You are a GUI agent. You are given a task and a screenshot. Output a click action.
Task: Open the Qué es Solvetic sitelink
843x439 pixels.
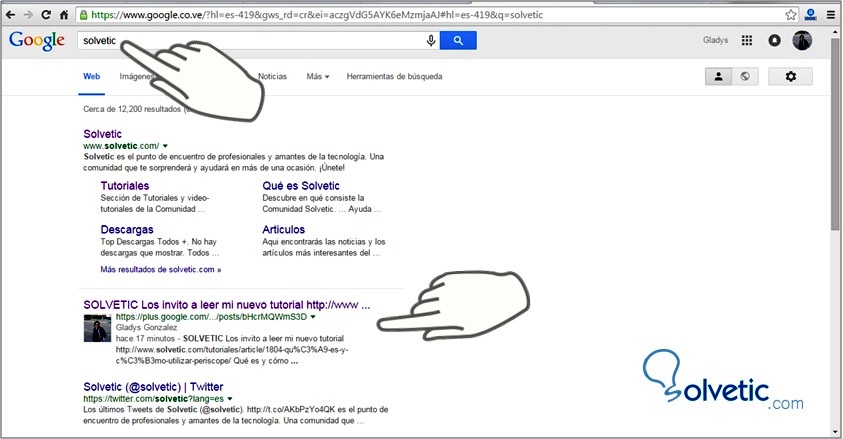tap(301, 186)
